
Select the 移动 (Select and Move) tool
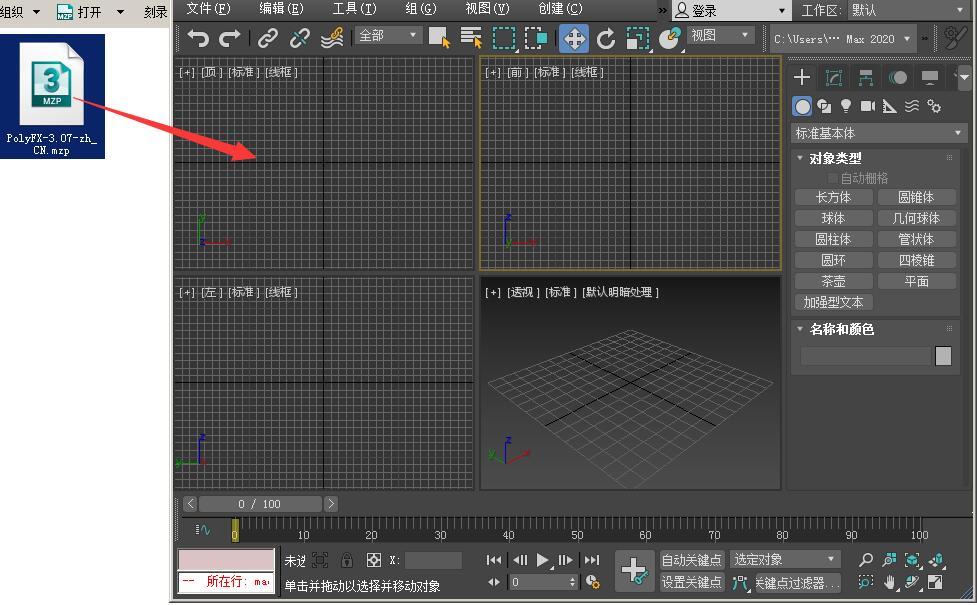click(x=573, y=37)
